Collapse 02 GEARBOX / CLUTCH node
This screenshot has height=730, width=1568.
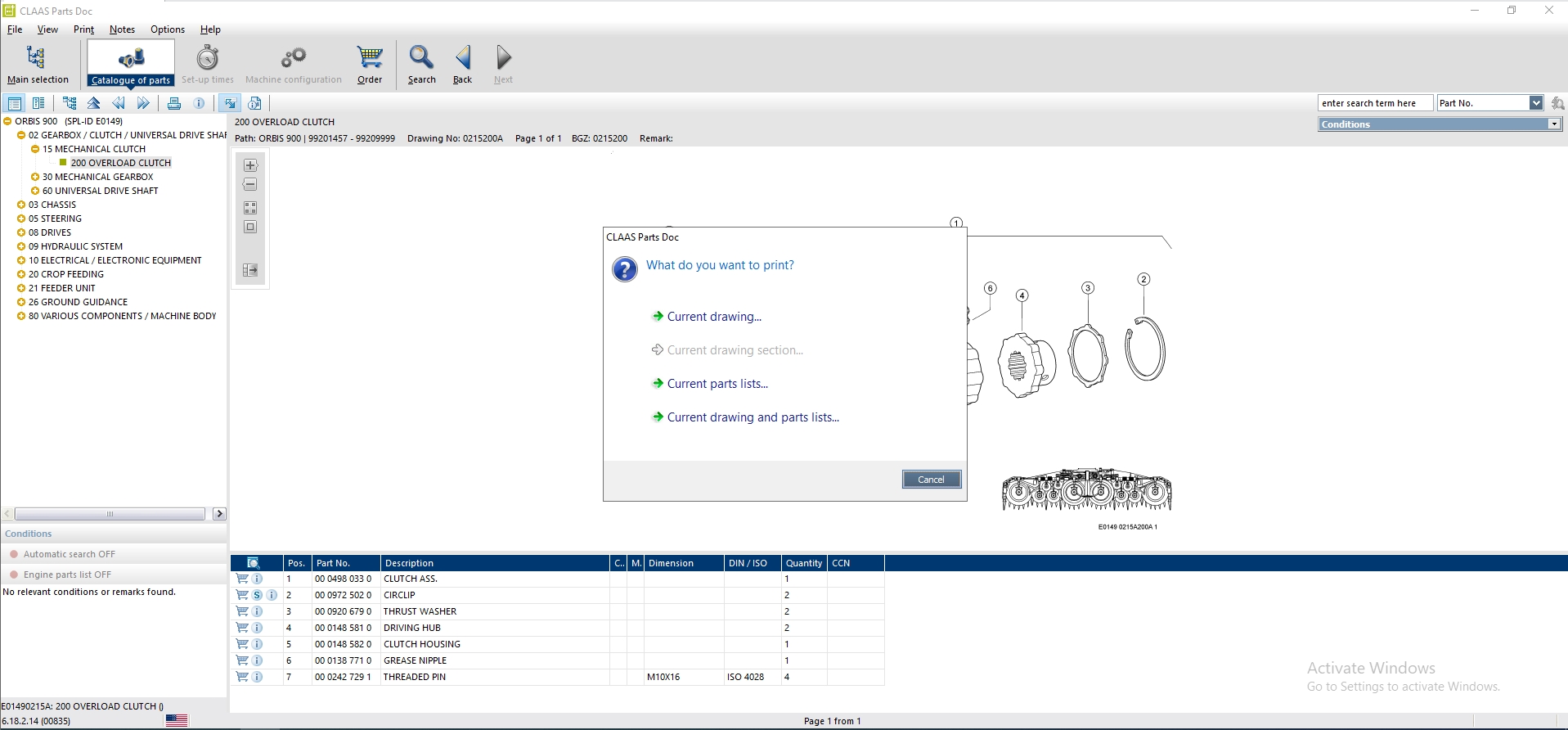(21, 135)
